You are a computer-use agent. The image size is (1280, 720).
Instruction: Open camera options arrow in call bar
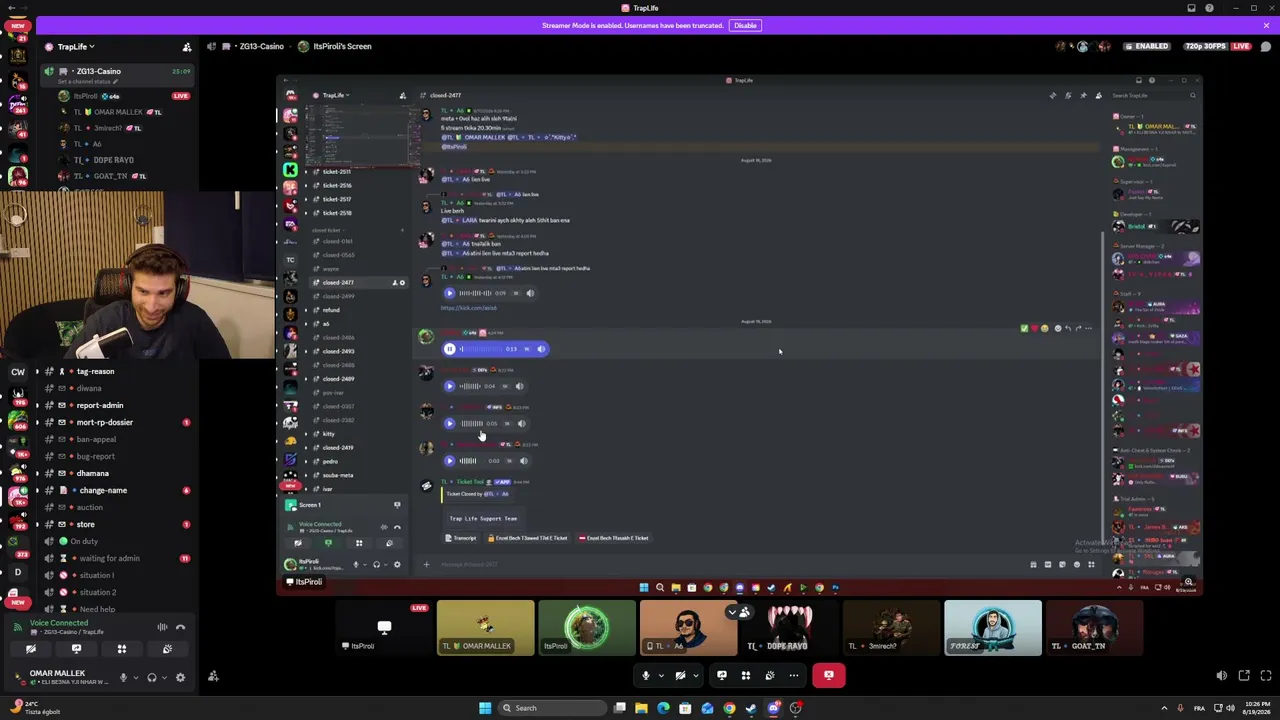tap(696, 675)
